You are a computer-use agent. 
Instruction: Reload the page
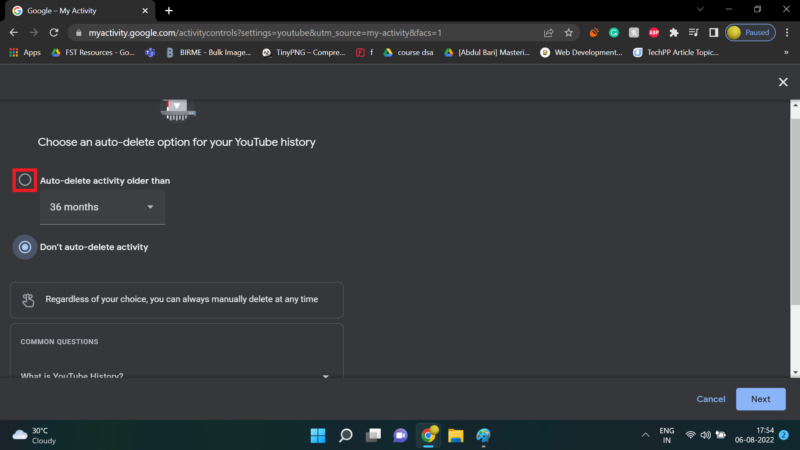(x=54, y=33)
